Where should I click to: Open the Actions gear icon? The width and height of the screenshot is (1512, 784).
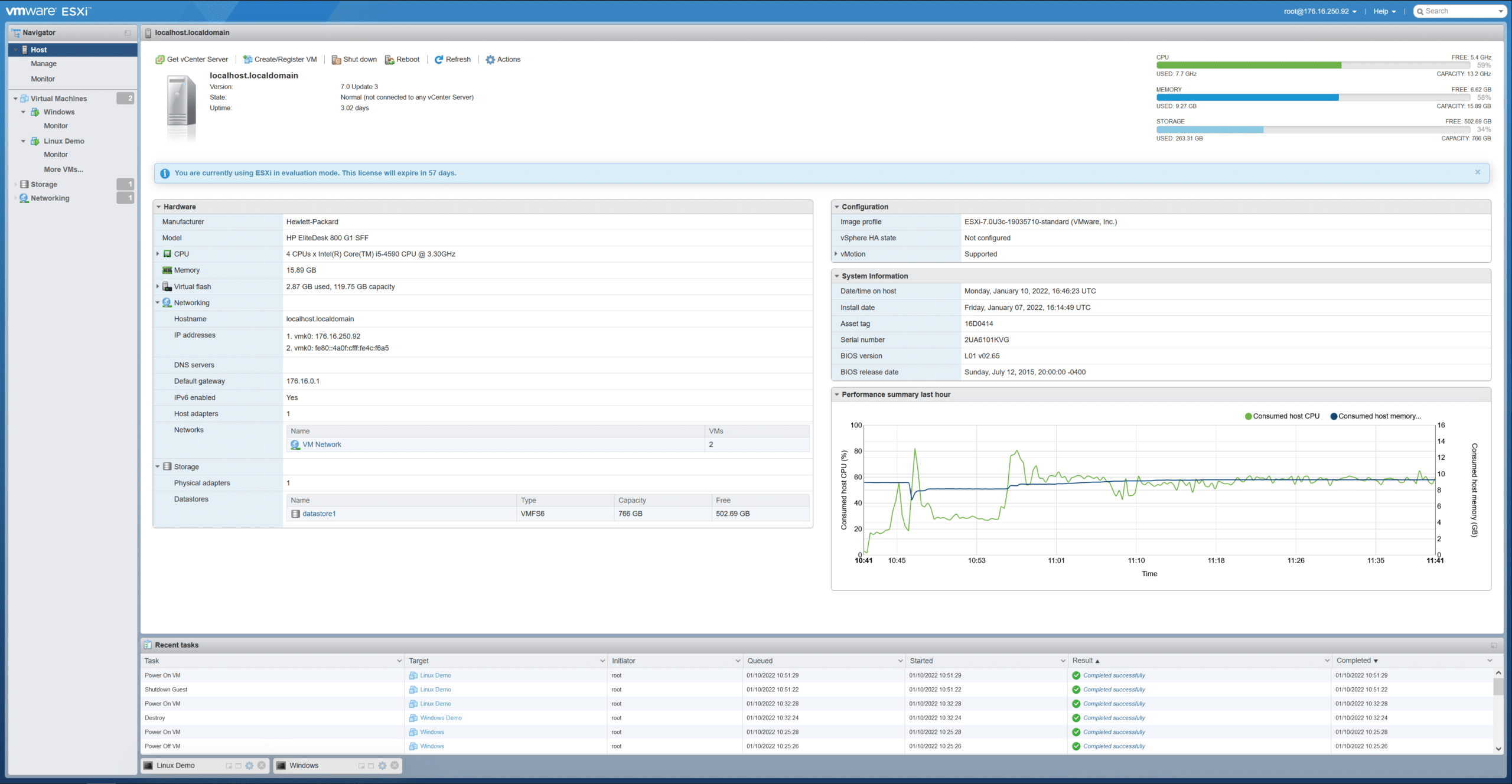pyautogui.click(x=490, y=60)
